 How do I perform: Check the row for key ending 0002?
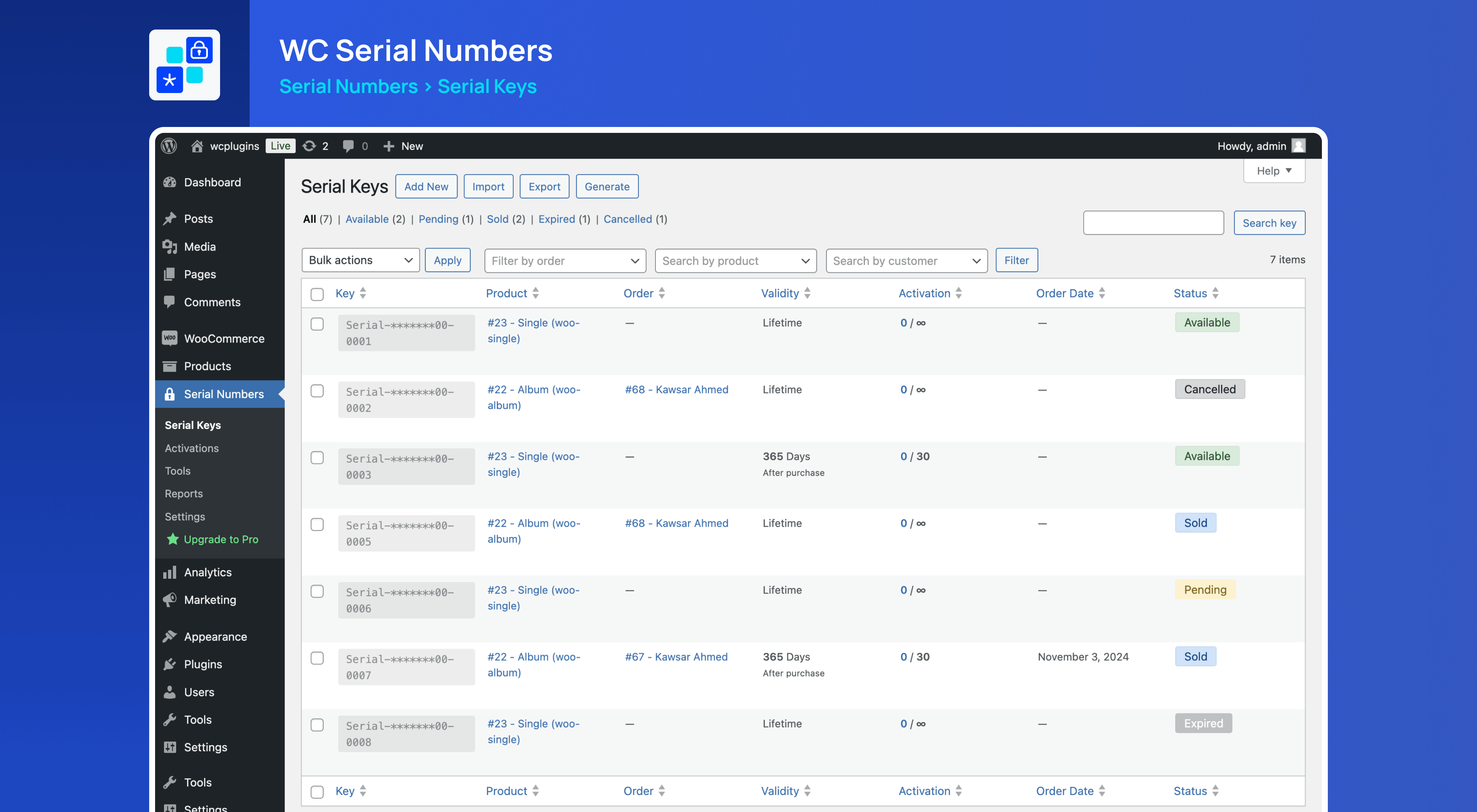point(317,391)
